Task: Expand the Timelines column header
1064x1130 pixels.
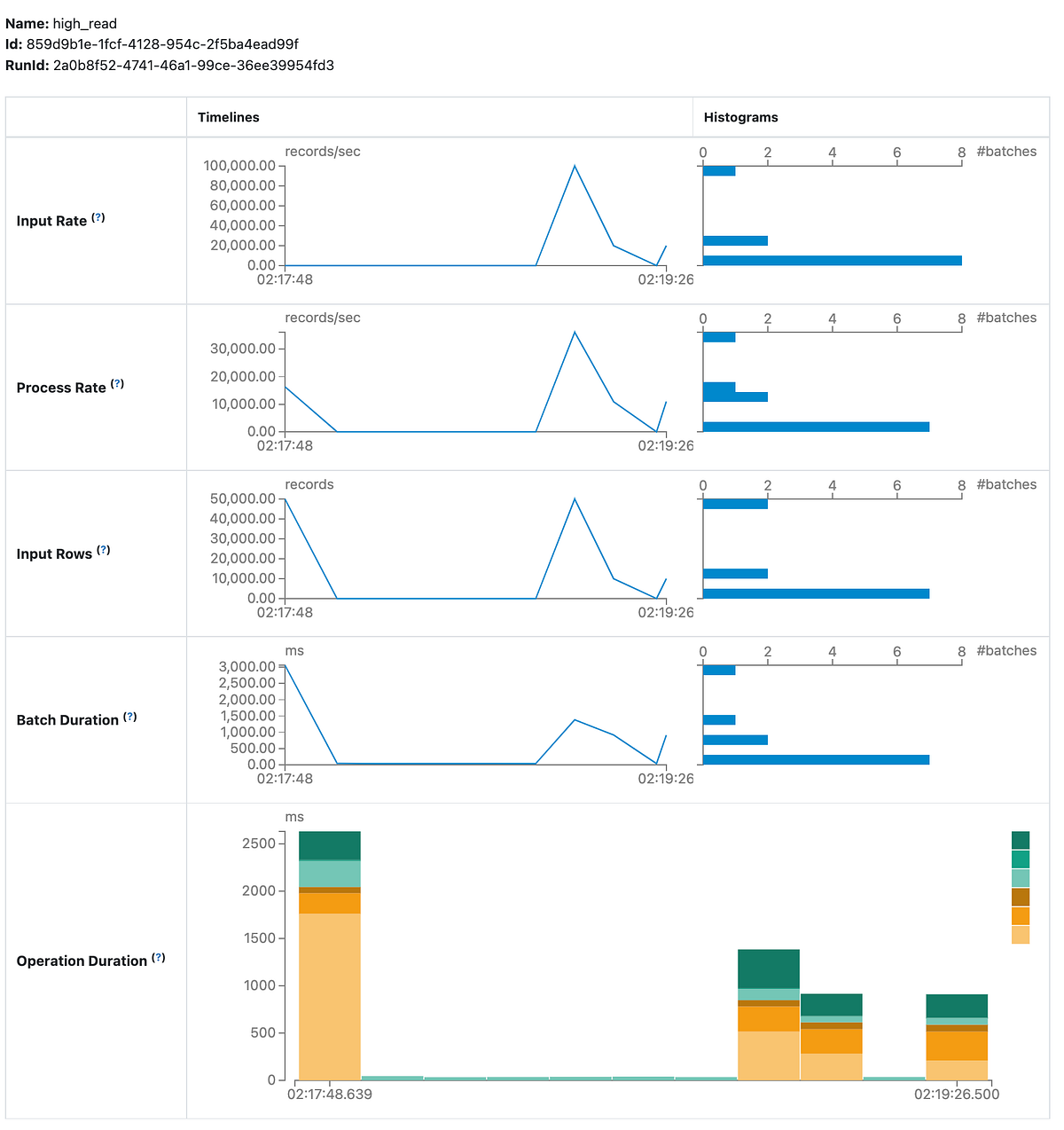Action: [x=228, y=117]
